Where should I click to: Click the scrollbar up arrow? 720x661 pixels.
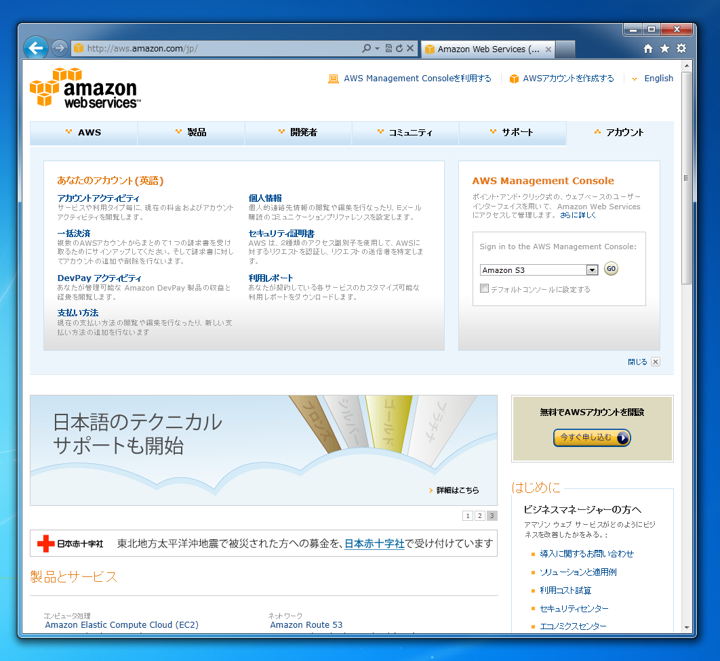pyautogui.click(x=686, y=66)
